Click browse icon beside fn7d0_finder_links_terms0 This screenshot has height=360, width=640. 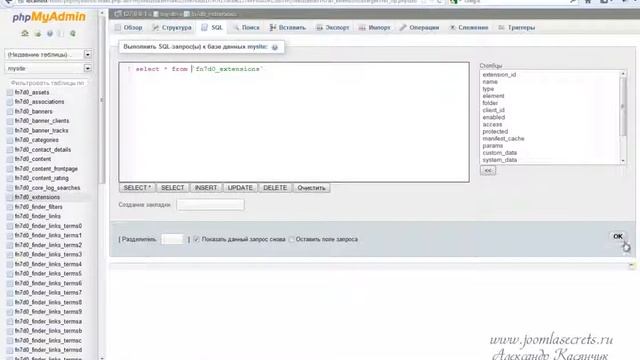(x=10, y=226)
